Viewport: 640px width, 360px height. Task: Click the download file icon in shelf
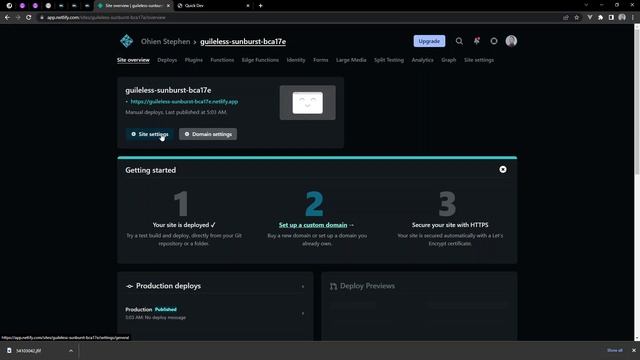click(x=9, y=351)
